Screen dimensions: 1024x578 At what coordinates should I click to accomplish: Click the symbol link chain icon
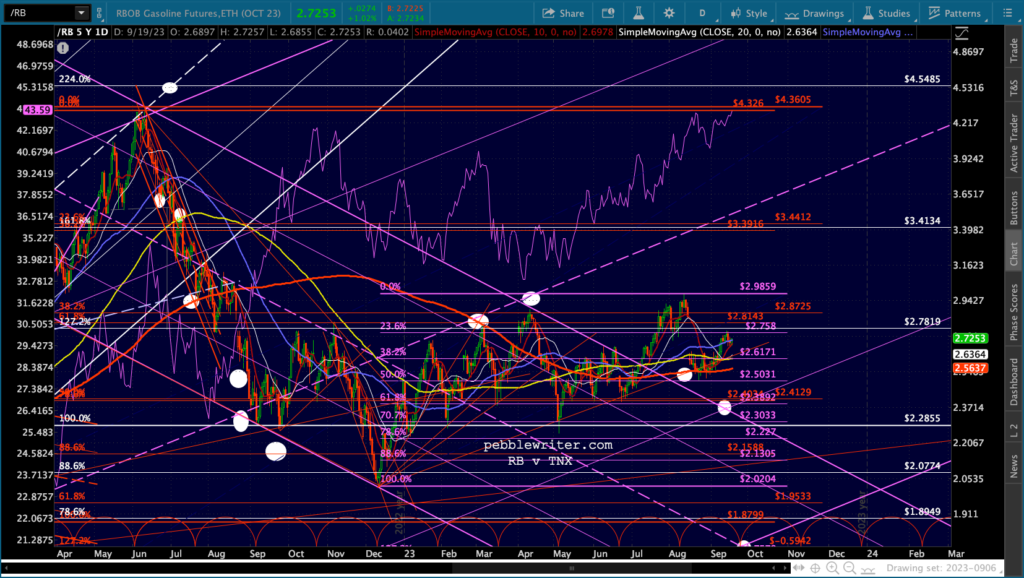[99, 13]
